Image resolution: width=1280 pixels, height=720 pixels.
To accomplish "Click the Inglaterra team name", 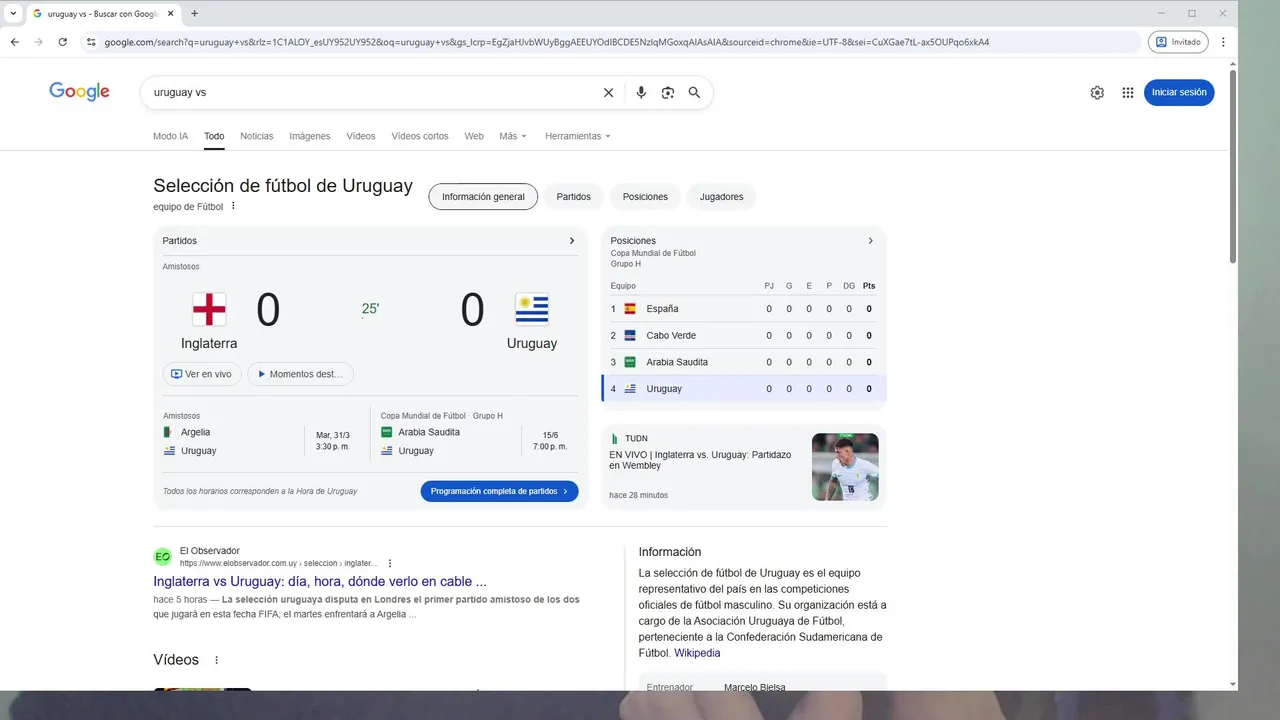I will 209,343.
